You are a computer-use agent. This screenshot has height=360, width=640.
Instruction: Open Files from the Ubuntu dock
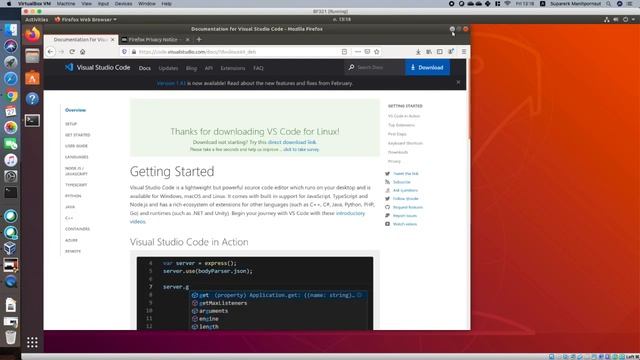coord(32,56)
